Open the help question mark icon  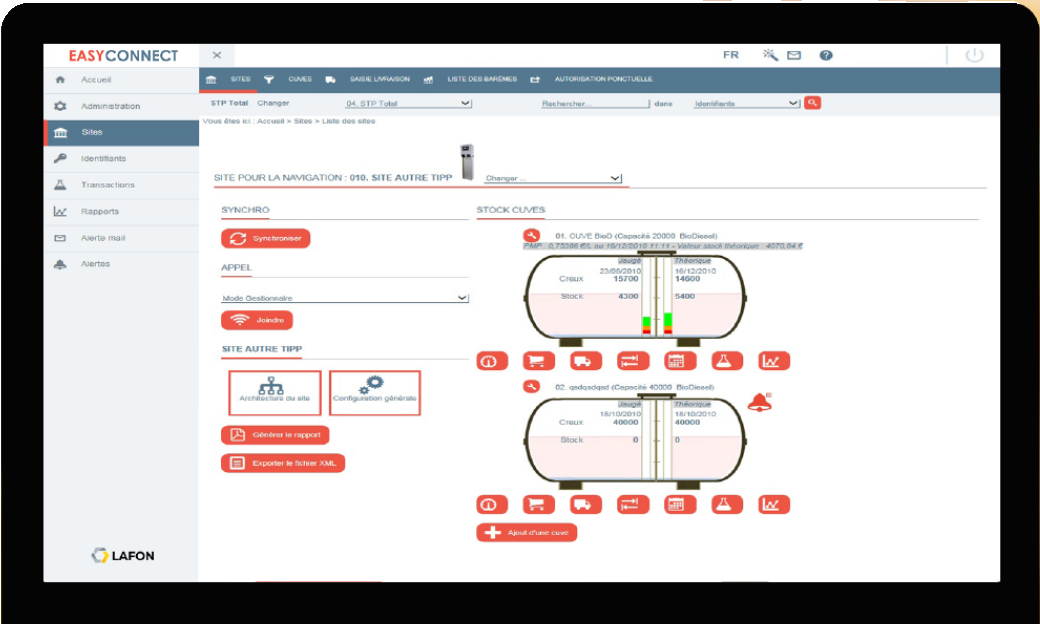[826, 56]
